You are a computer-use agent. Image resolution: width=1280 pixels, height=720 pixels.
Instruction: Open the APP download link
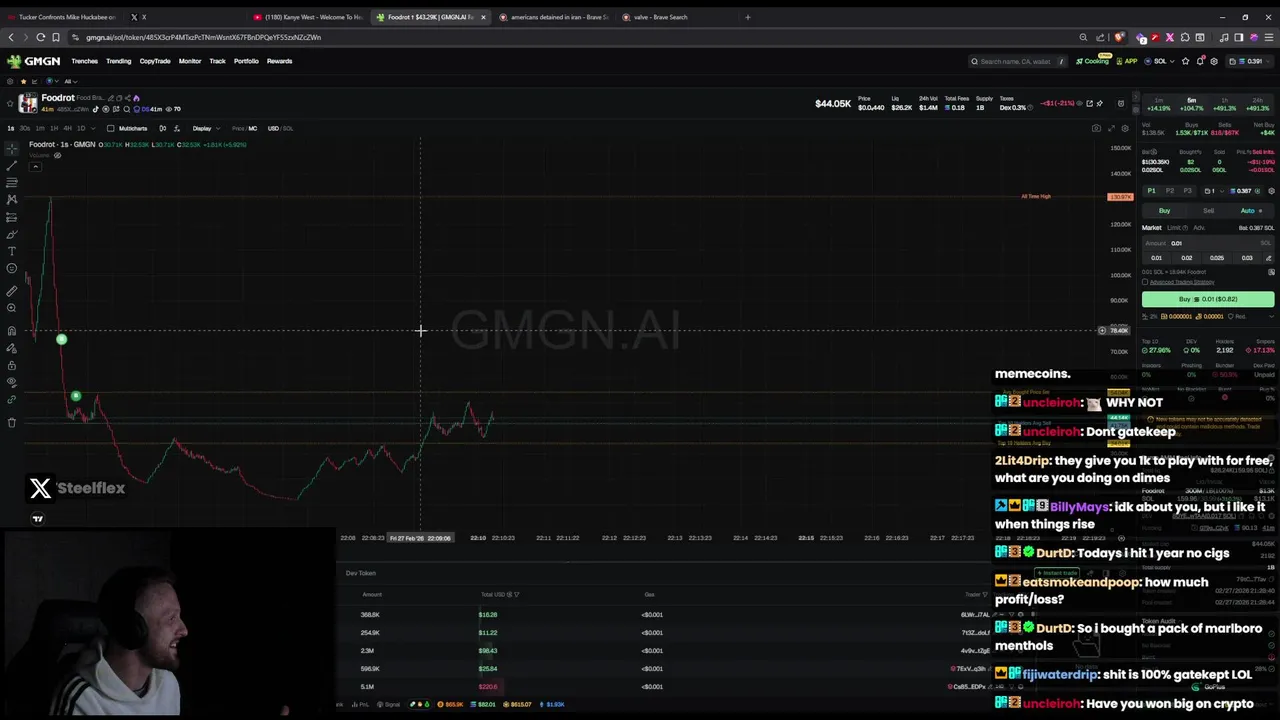1127,61
